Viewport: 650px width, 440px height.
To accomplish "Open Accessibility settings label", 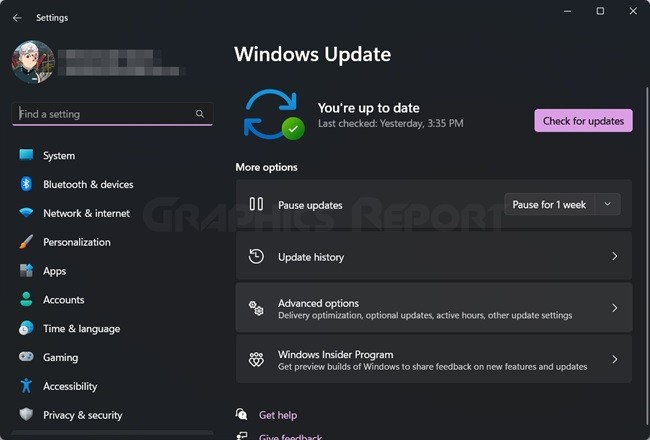I will point(70,387).
